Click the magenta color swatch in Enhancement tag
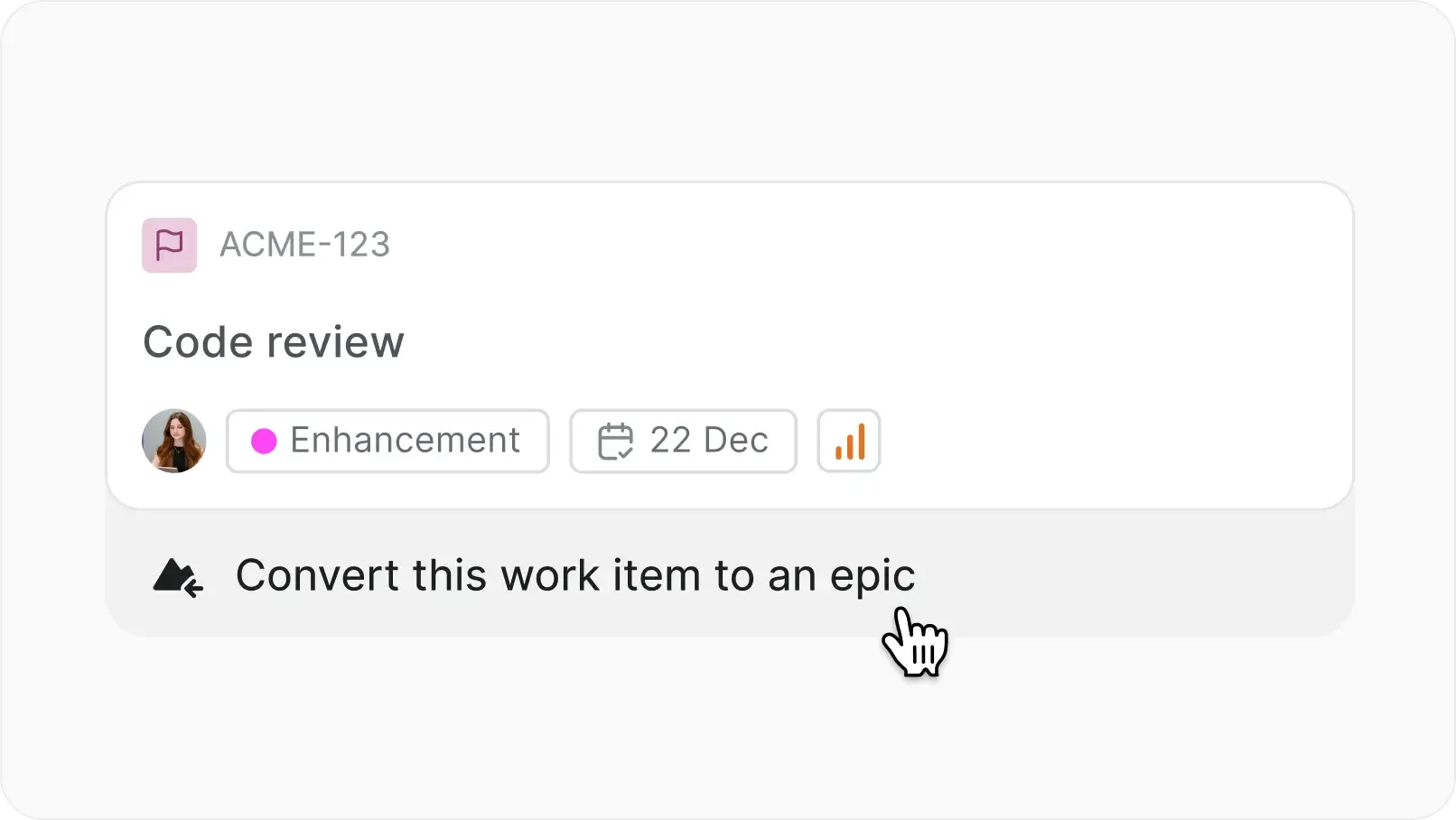 click(263, 441)
